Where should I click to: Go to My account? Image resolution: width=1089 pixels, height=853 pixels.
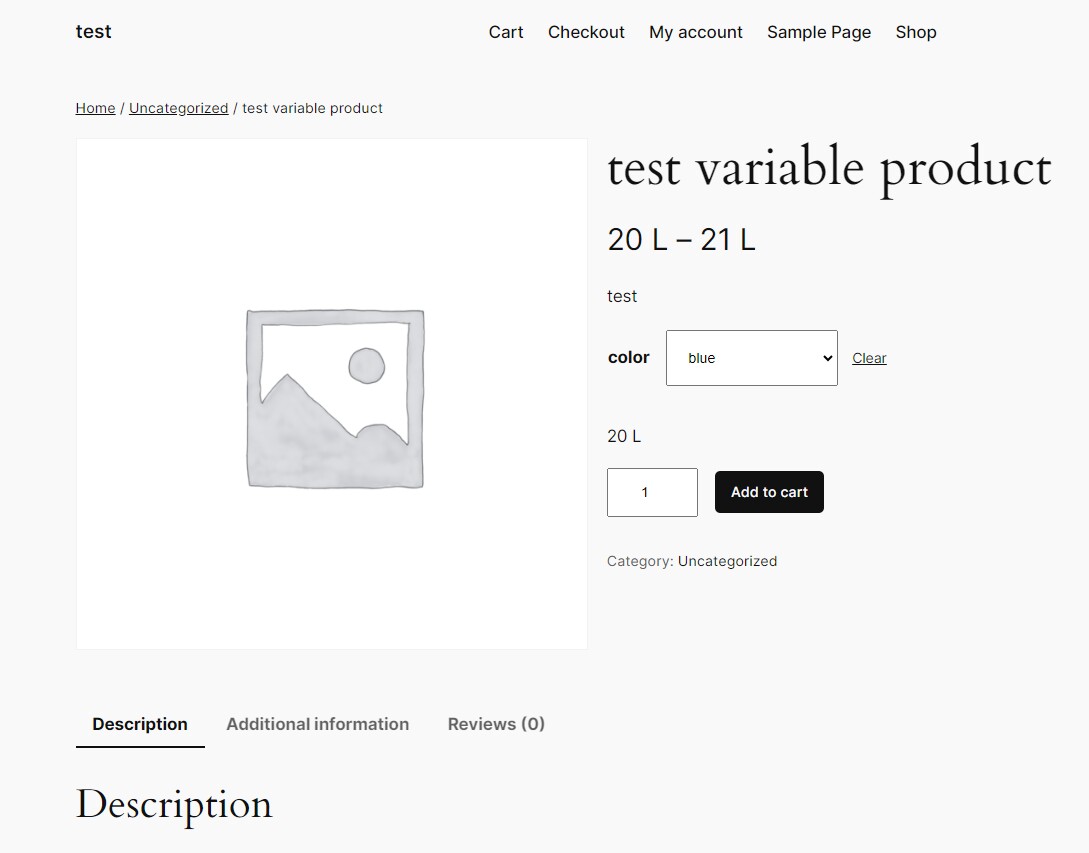695,32
